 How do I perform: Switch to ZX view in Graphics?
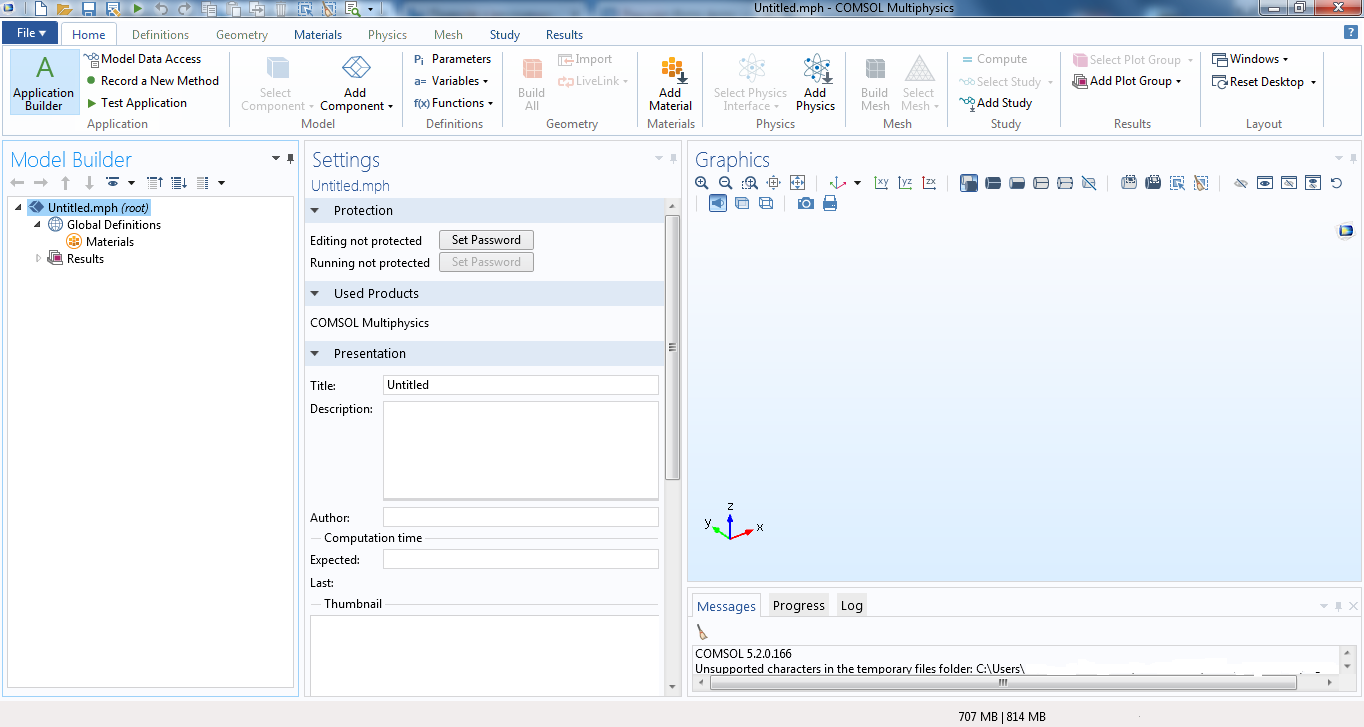[929, 183]
